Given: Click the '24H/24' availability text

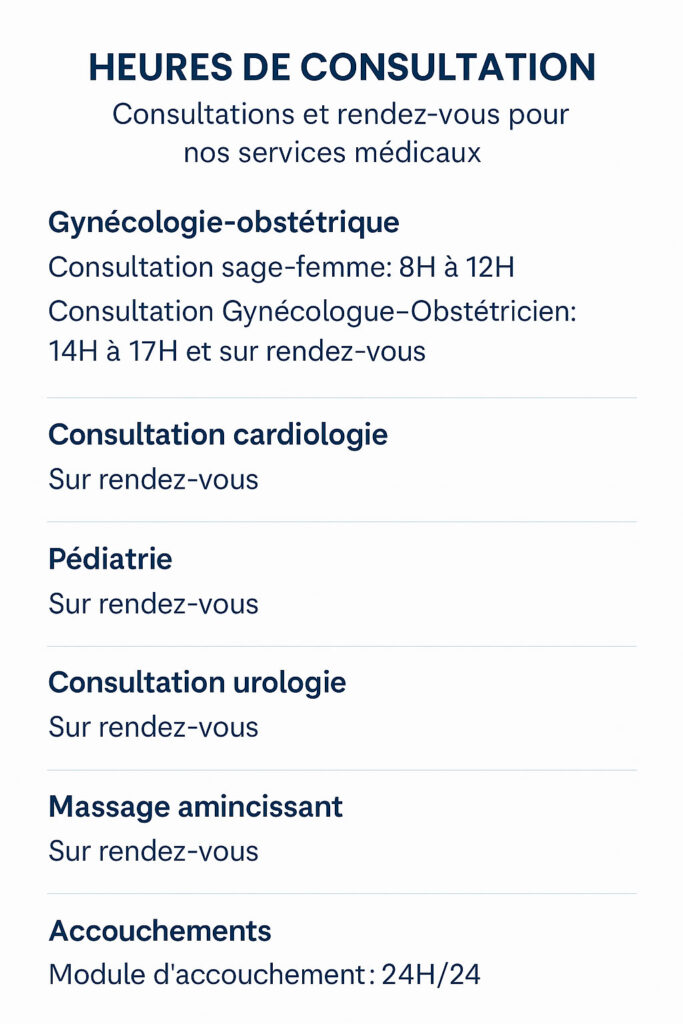Looking at the screenshot, I should tap(431, 975).
